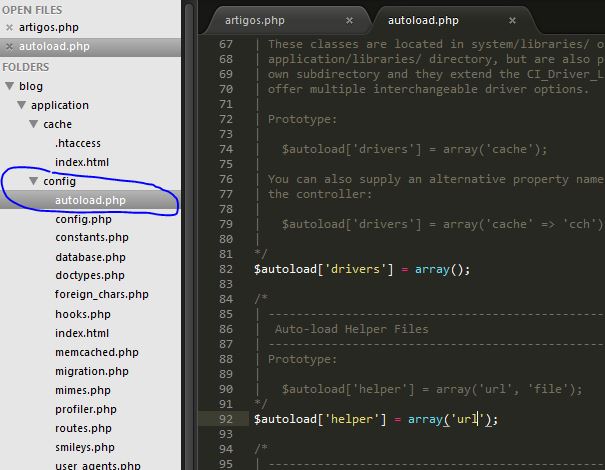
Task: Open memcached.php in the sidebar
Action: [x=96, y=352]
